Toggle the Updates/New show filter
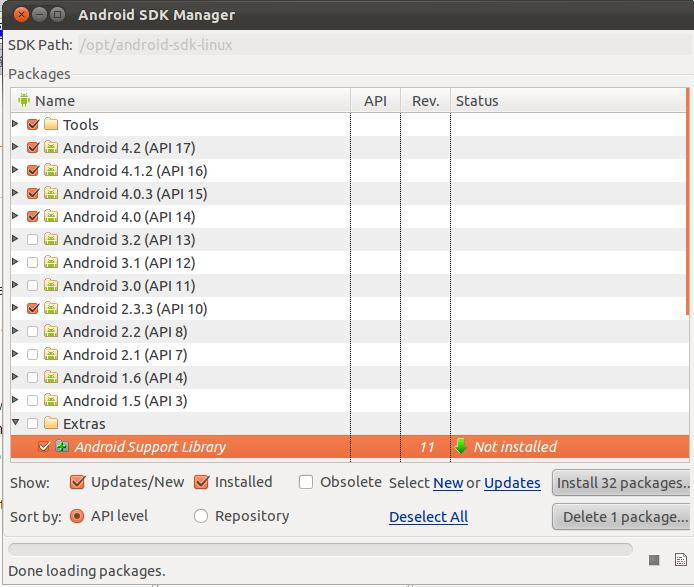This screenshot has width=694, height=587. pyautogui.click(x=77, y=482)
